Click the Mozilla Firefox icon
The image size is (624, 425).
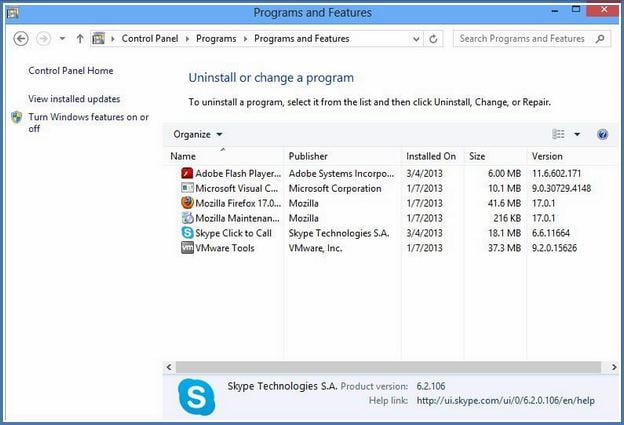click(x=187, y=203)
